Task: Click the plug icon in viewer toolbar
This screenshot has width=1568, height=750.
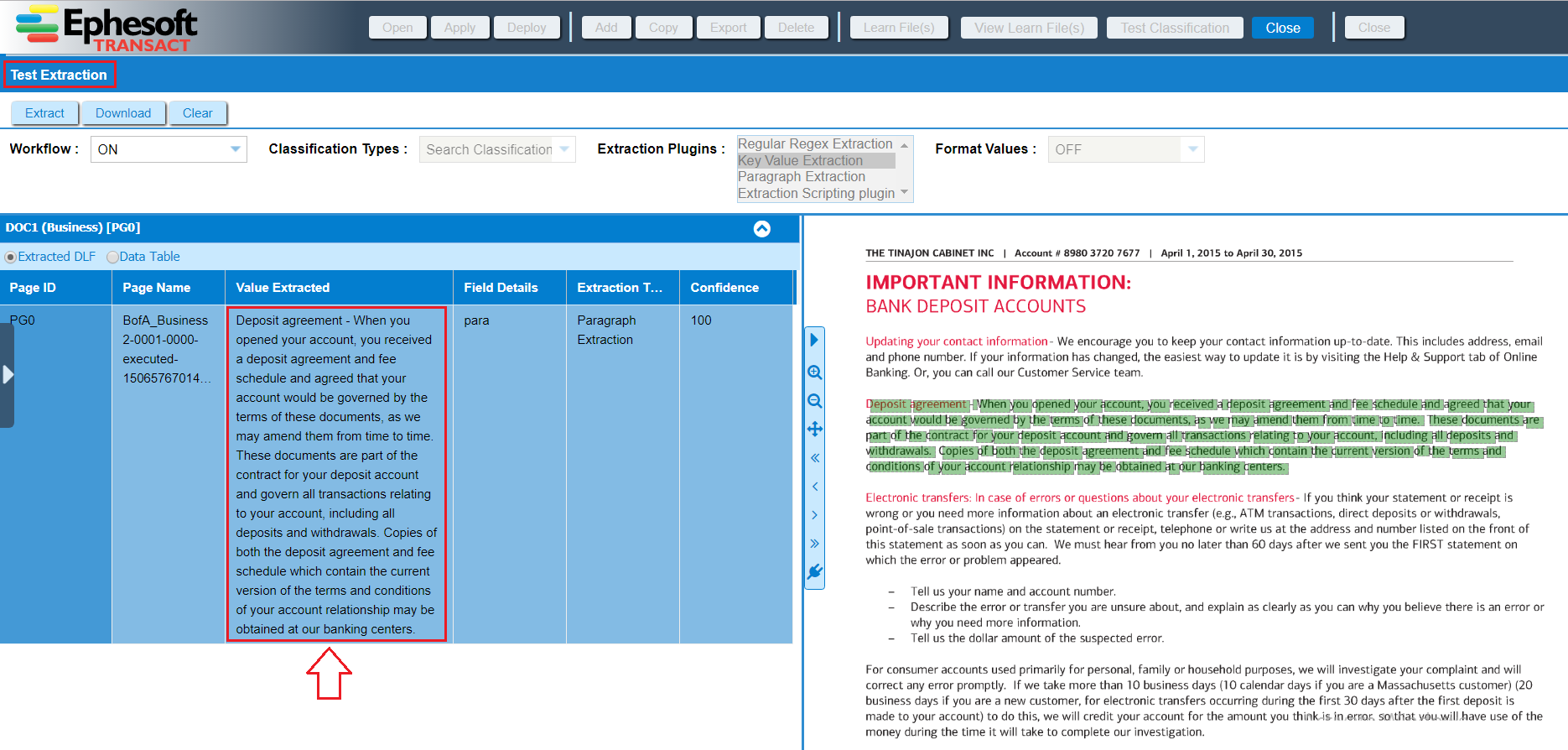Action: [x=814, y=572]
